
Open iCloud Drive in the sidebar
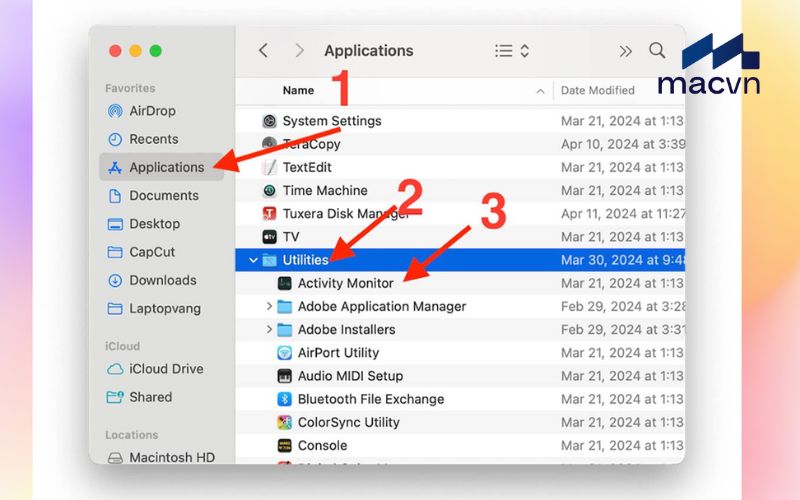[x=161, y=368]
